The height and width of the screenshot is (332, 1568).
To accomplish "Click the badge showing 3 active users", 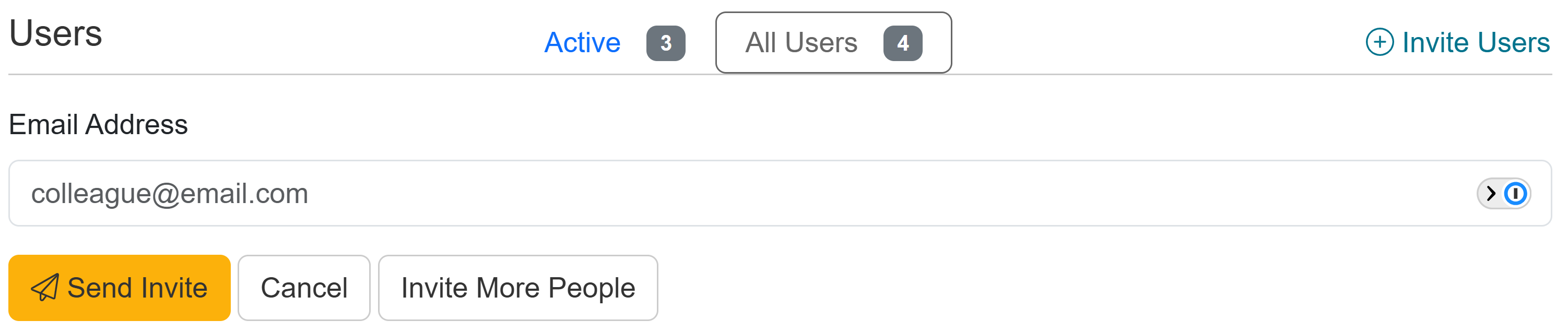I will (x=665, y=43).
